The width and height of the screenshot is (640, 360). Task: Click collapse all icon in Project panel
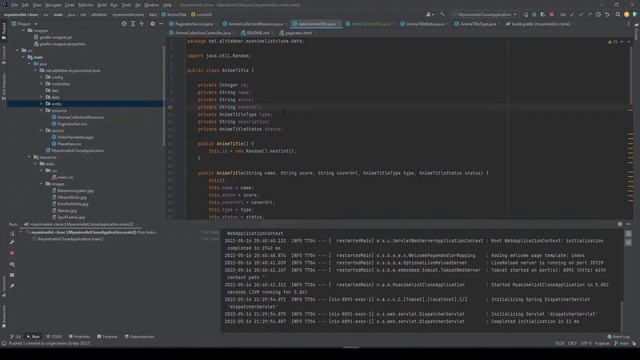[142, 24]
